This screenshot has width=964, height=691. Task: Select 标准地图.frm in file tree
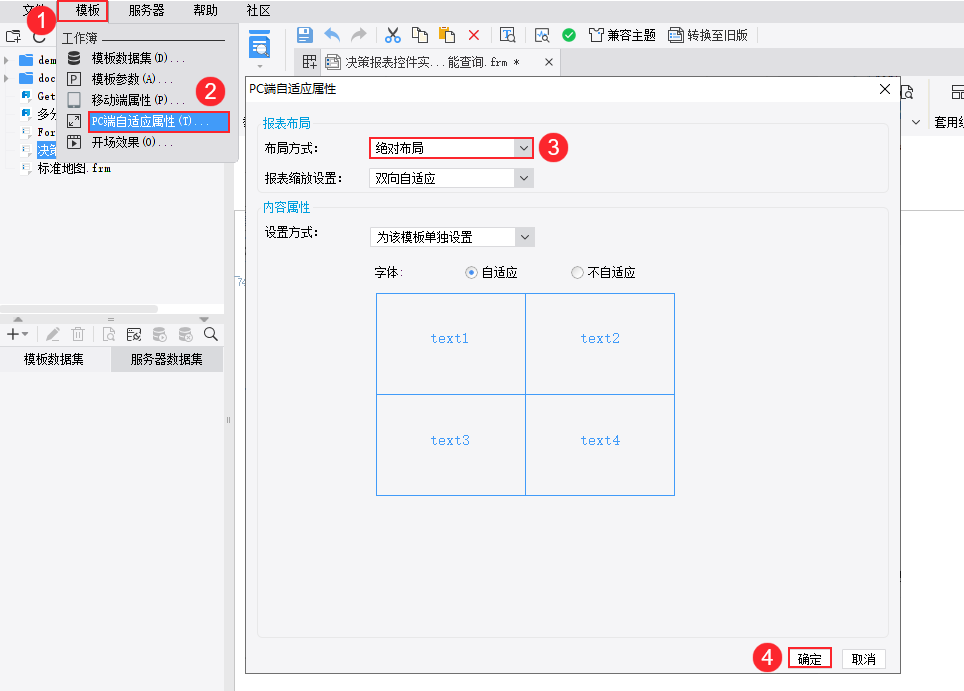click(74, 168)
